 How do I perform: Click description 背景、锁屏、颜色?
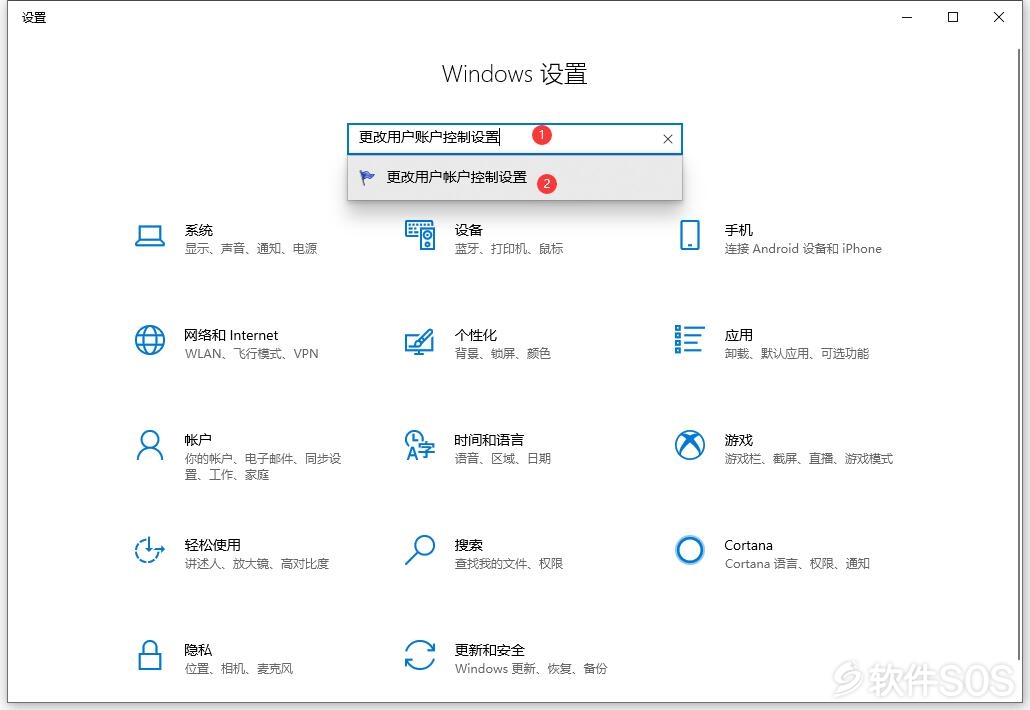pyautogui.click(x=503, y=353)
